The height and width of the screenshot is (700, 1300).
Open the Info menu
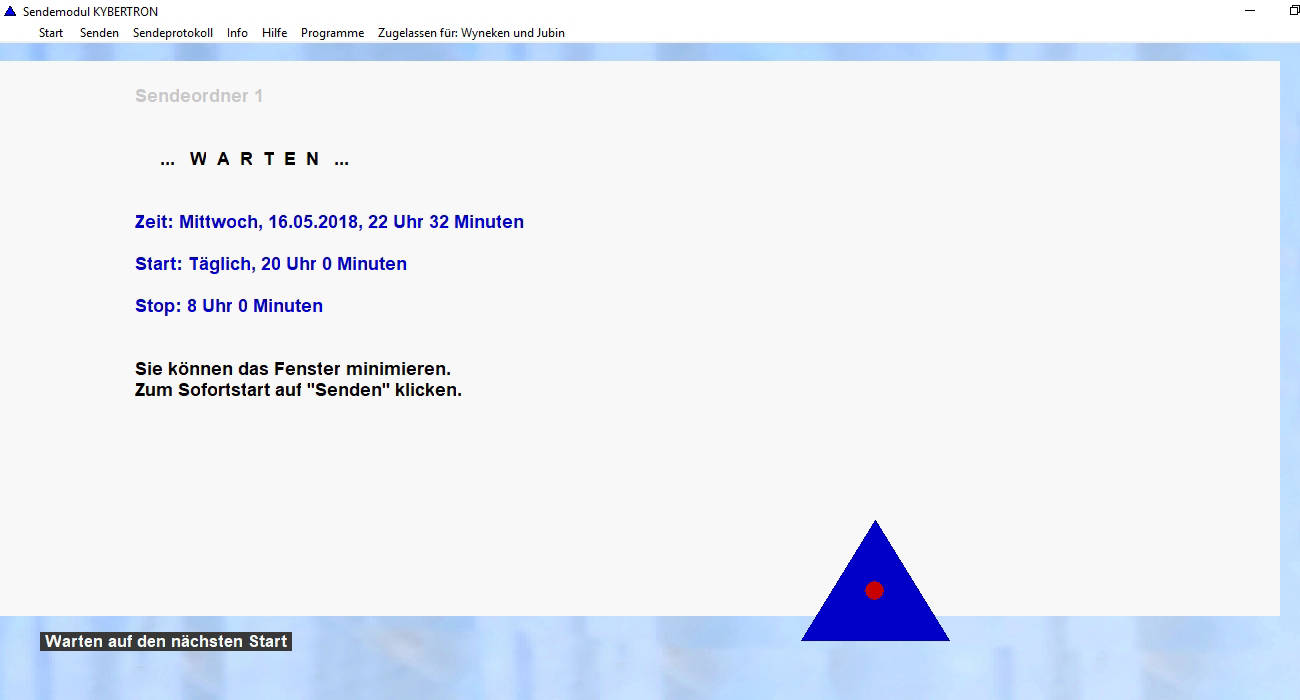pos(237,33)
